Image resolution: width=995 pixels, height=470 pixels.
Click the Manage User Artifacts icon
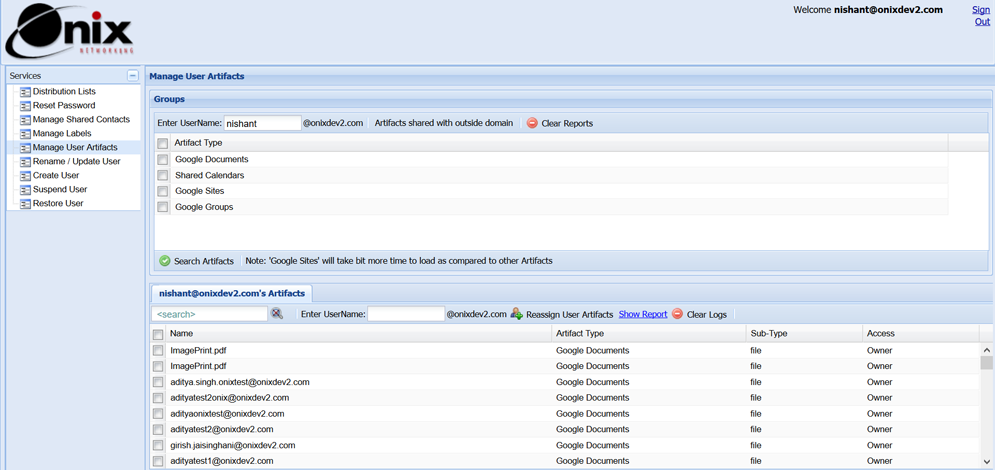pyautogui.click(x=25, y=148)
